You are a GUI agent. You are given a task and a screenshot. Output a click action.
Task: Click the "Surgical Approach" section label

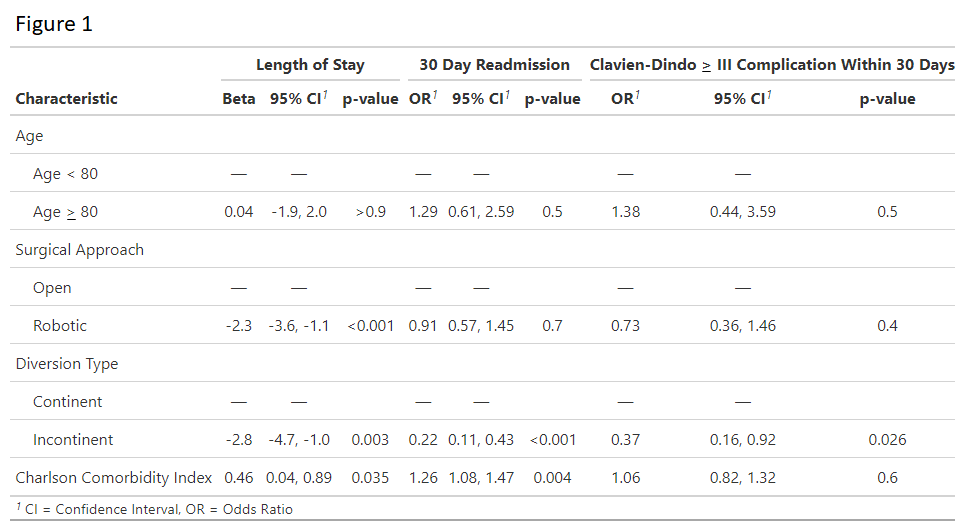tap(79, 250)
